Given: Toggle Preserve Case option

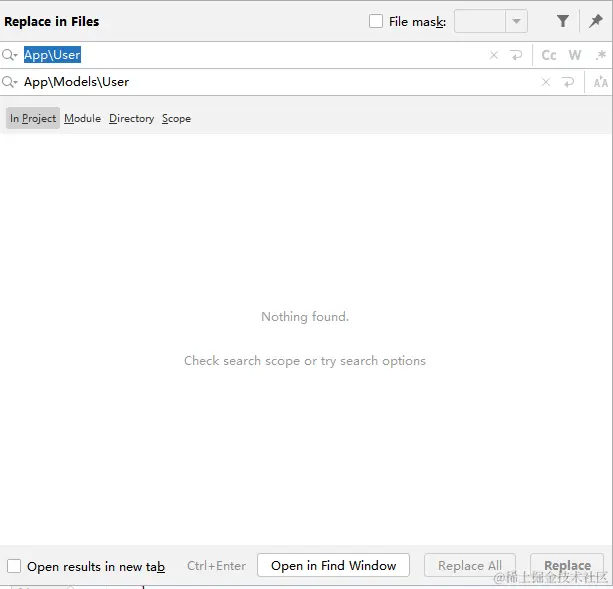Looking at the screenshot, I should (x=600, y=82).
